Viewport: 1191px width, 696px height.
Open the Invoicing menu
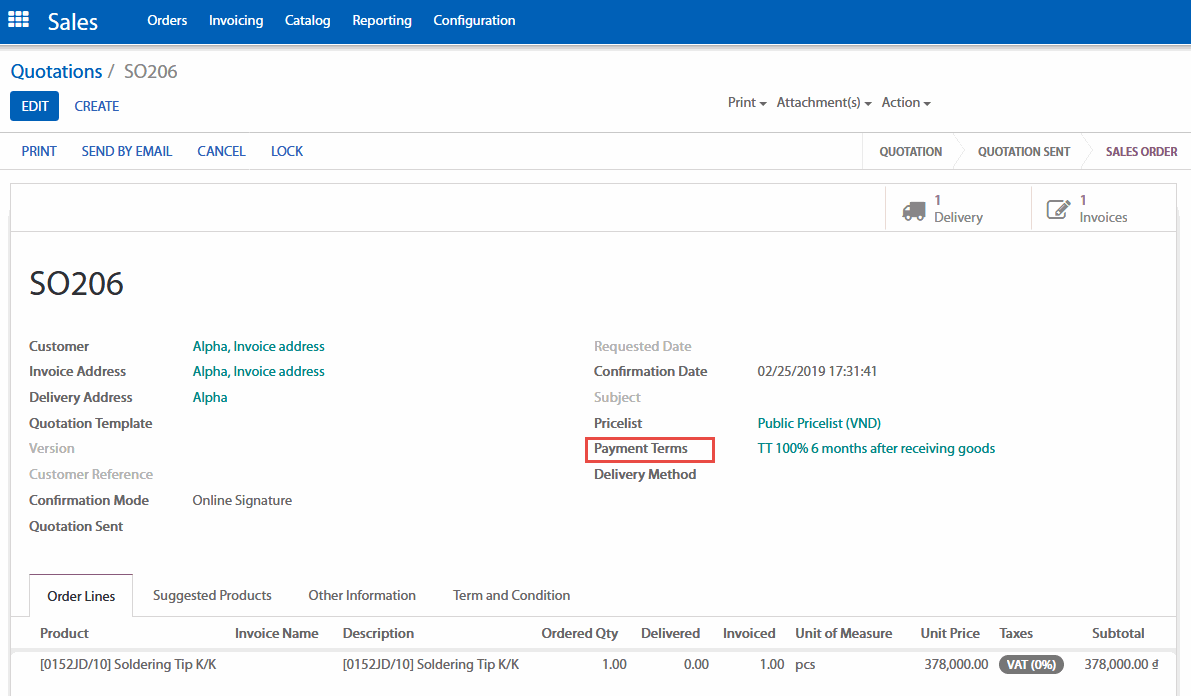[x=236, y=20]
